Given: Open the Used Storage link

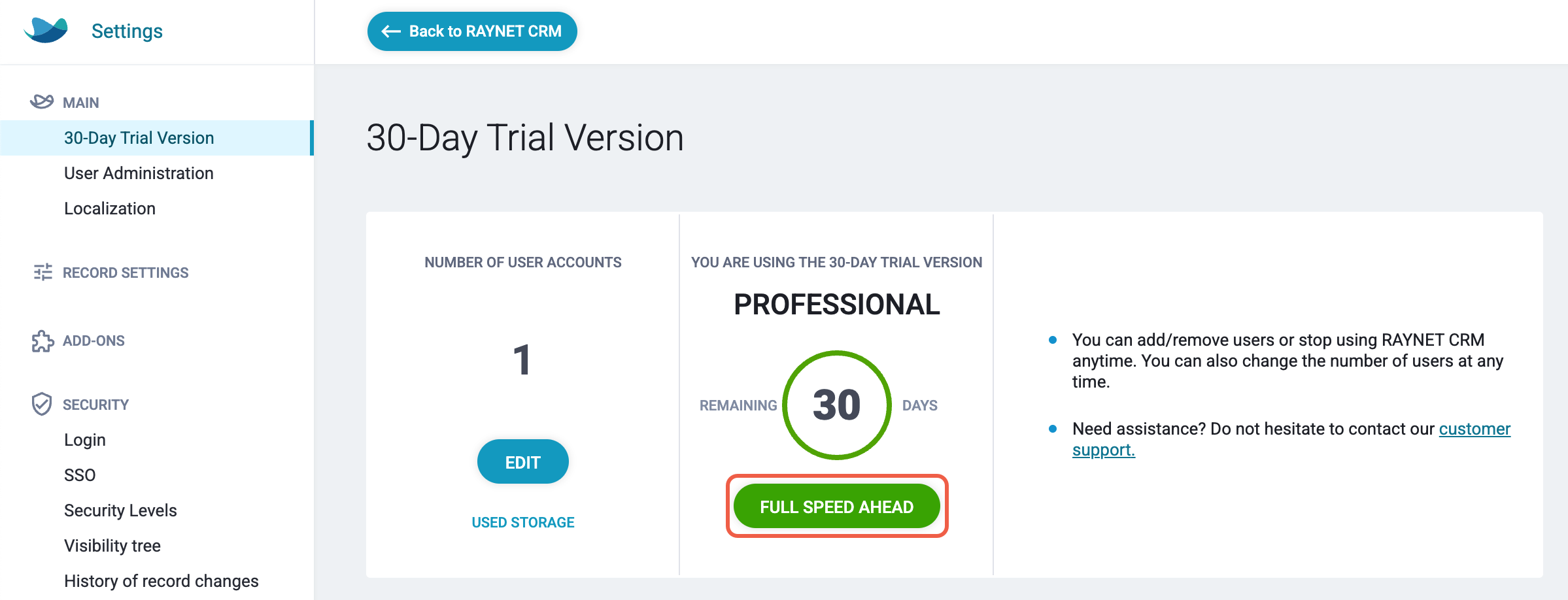Looking at the screenshot, I should (523, 522).
